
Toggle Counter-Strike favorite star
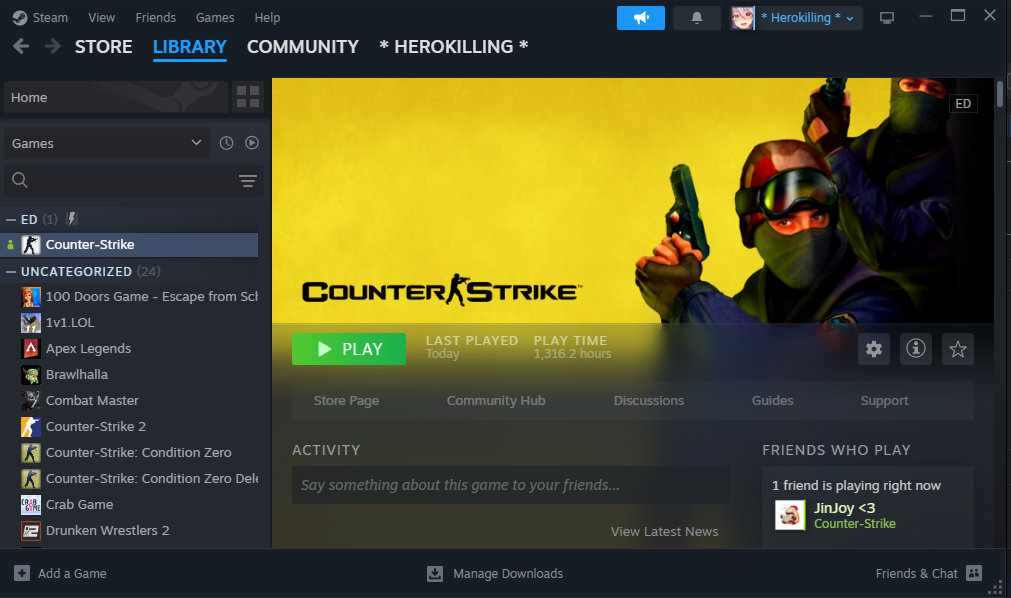point(958,349)
